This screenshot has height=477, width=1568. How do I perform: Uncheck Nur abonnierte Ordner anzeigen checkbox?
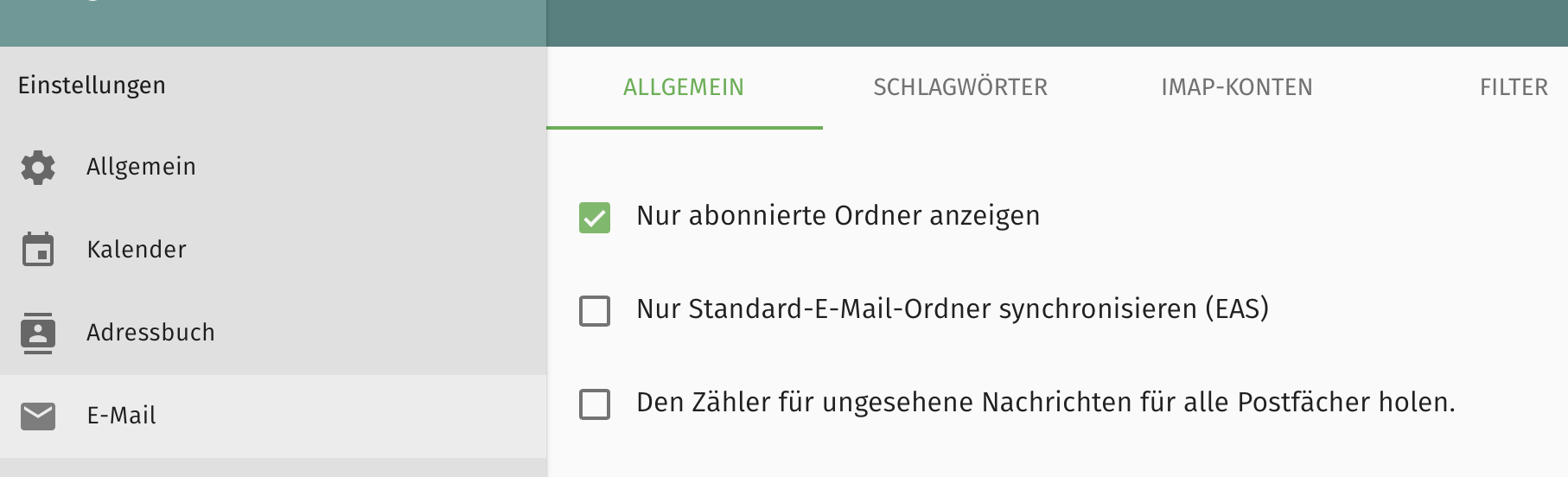pos(595,218)
